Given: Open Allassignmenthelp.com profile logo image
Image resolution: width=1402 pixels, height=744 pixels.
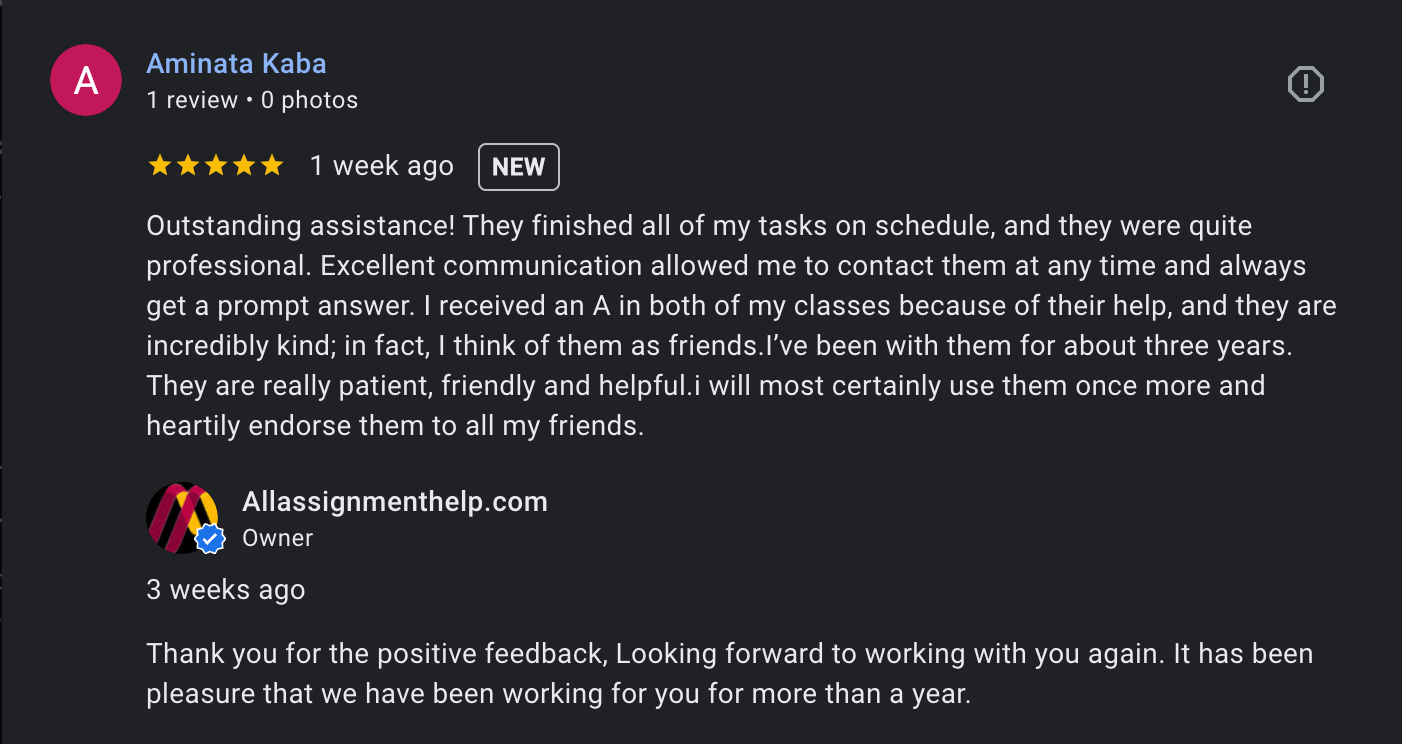Looking at the screenshot, I should pyautogui.click(x=185, y=518).
